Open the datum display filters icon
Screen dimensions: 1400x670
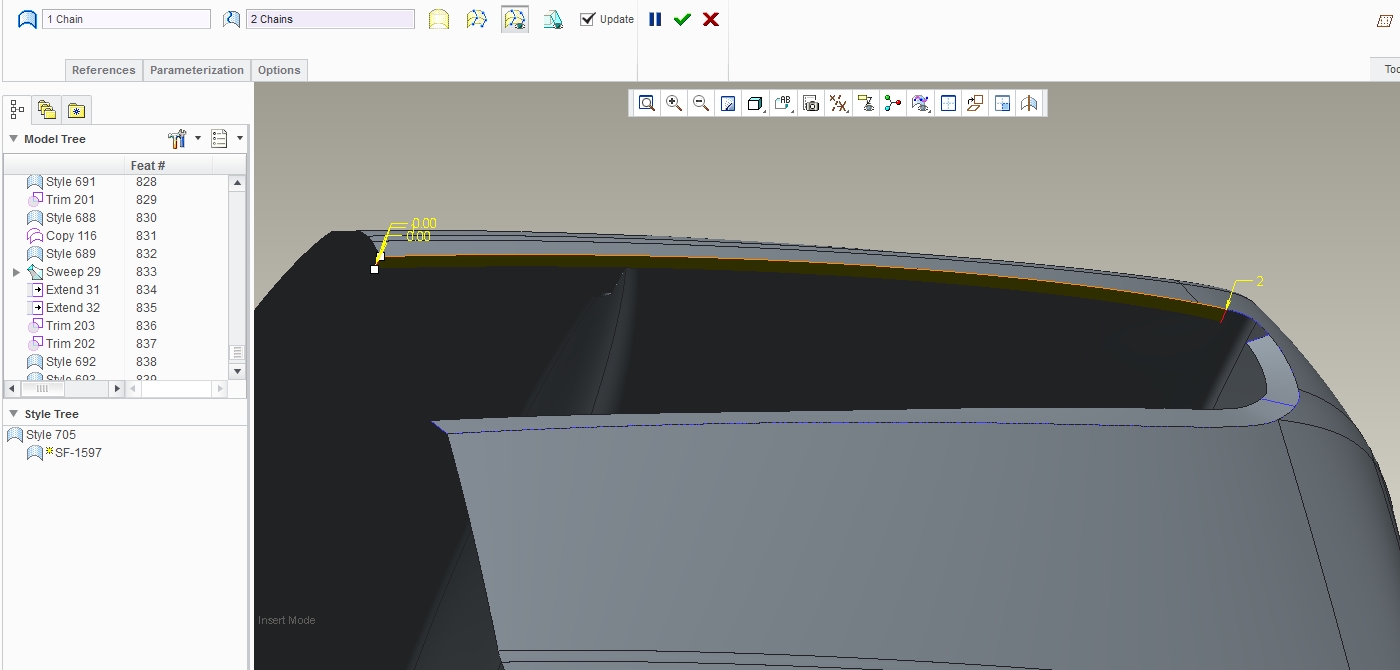[x=839, y=103]
